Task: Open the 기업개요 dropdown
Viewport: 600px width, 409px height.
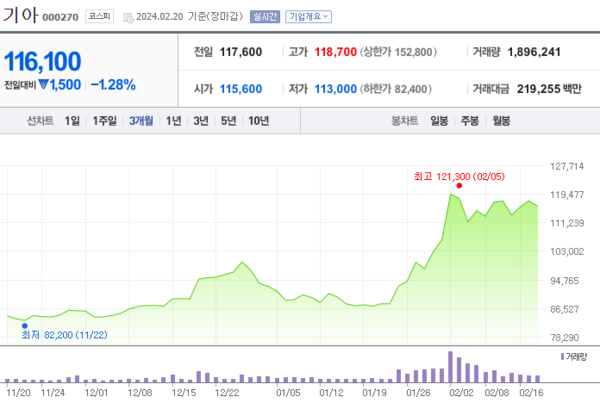Action: pyautogui.click(x=308, y=17)
